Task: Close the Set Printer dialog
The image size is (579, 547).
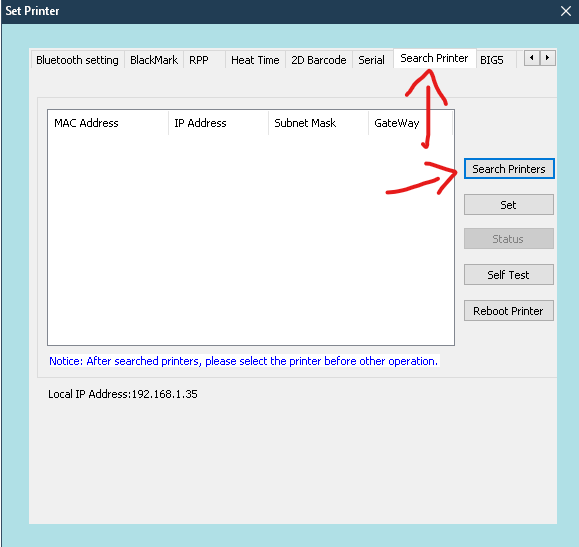Action: [x=566, y=11]
